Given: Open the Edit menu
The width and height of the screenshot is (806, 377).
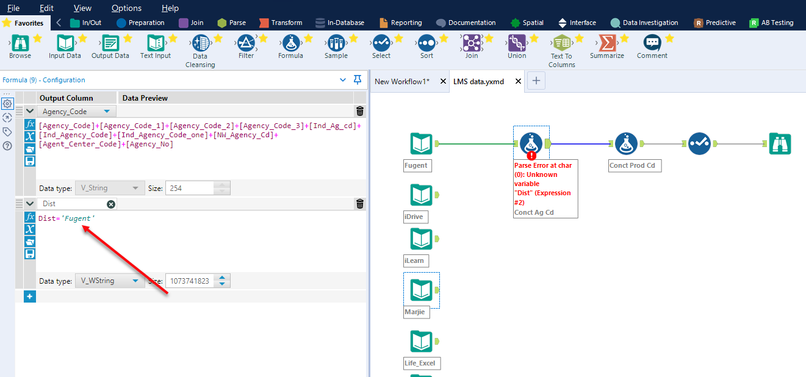Looking at the screenshot, I should click(47, 8).
